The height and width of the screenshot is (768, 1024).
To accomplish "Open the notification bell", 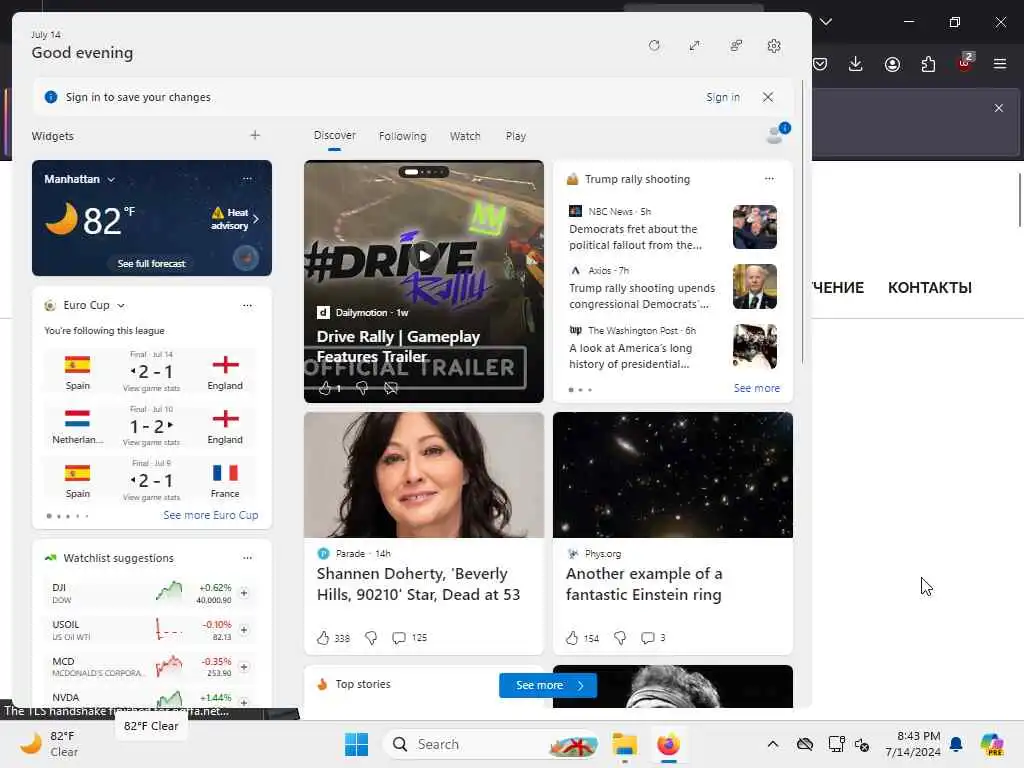I will [x=956, y=744].
